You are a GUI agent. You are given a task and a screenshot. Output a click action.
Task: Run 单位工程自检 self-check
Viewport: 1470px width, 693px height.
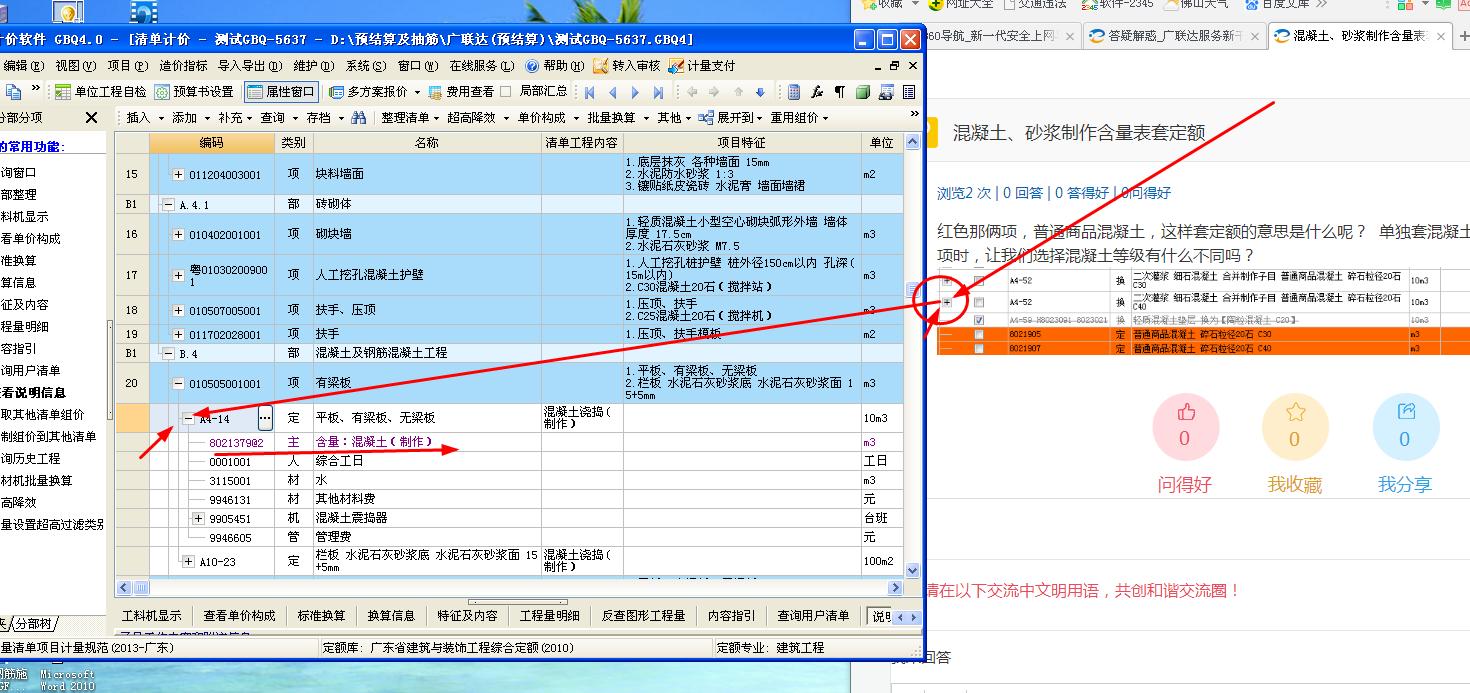(100, 91)
